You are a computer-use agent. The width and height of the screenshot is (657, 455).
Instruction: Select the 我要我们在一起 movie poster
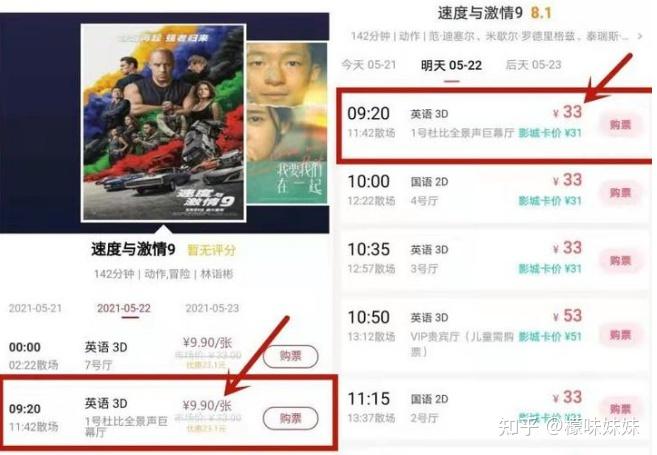coord(287,123)
